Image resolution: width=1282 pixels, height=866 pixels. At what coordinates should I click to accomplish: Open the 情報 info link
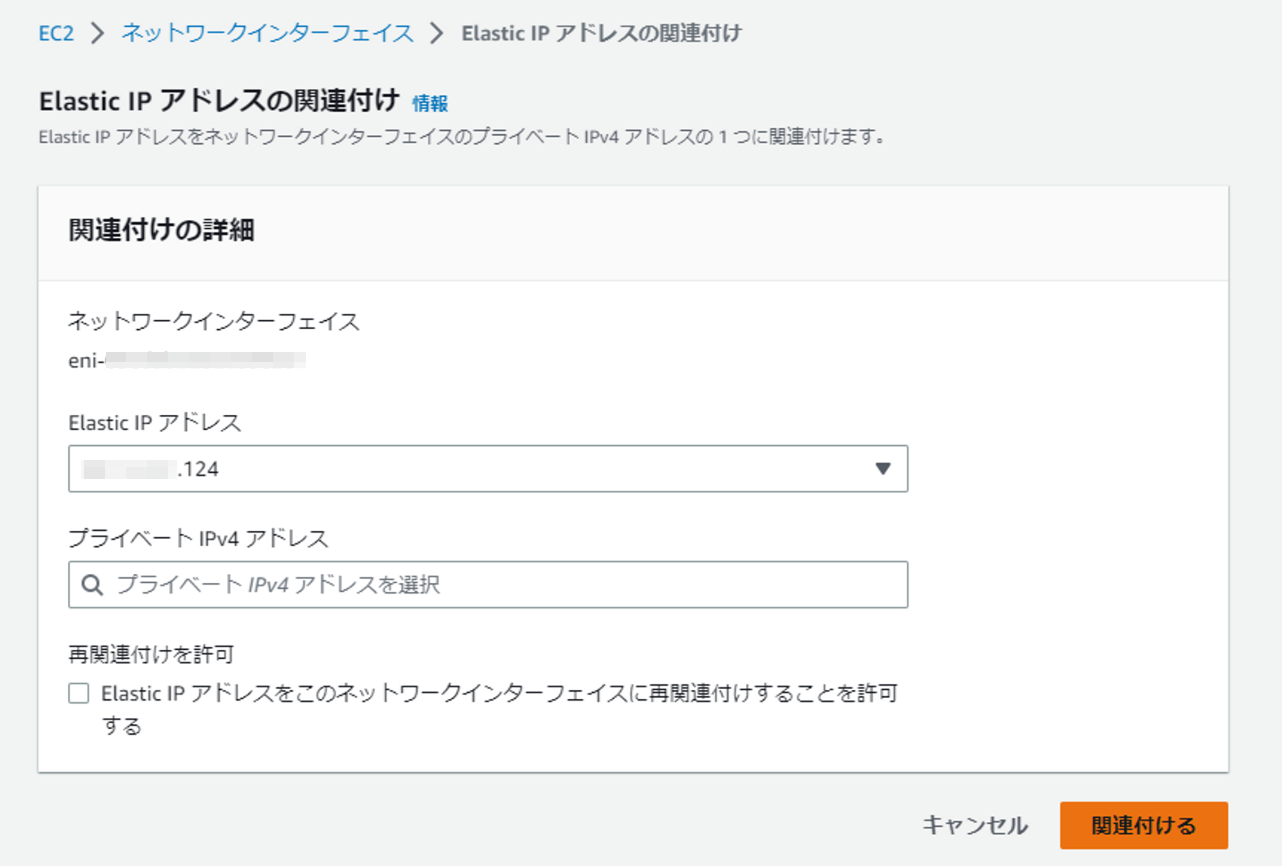(x=430, y=103)
